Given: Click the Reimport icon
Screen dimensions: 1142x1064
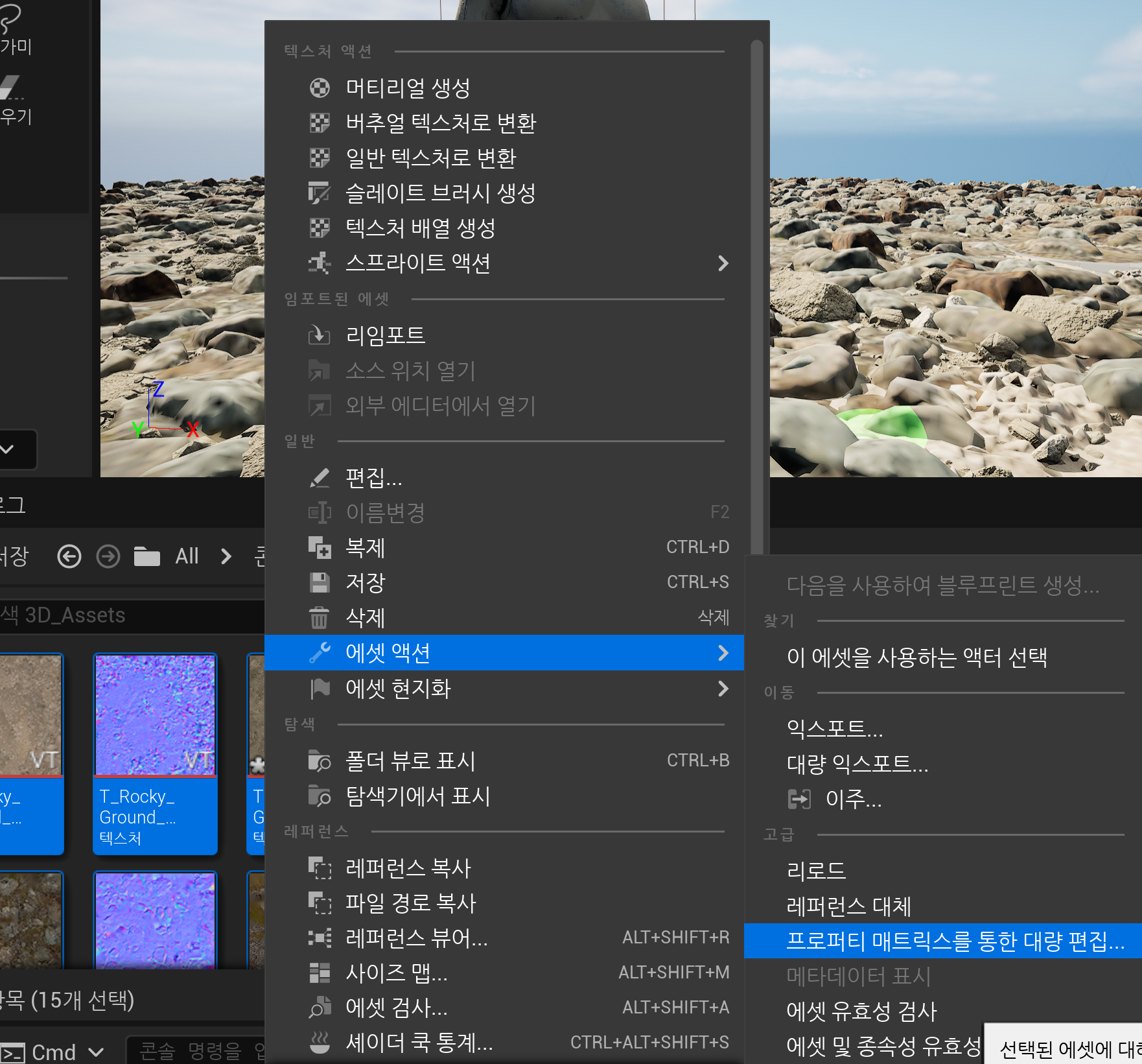Looking at the screenshot, I should click(x=320, y=335).
